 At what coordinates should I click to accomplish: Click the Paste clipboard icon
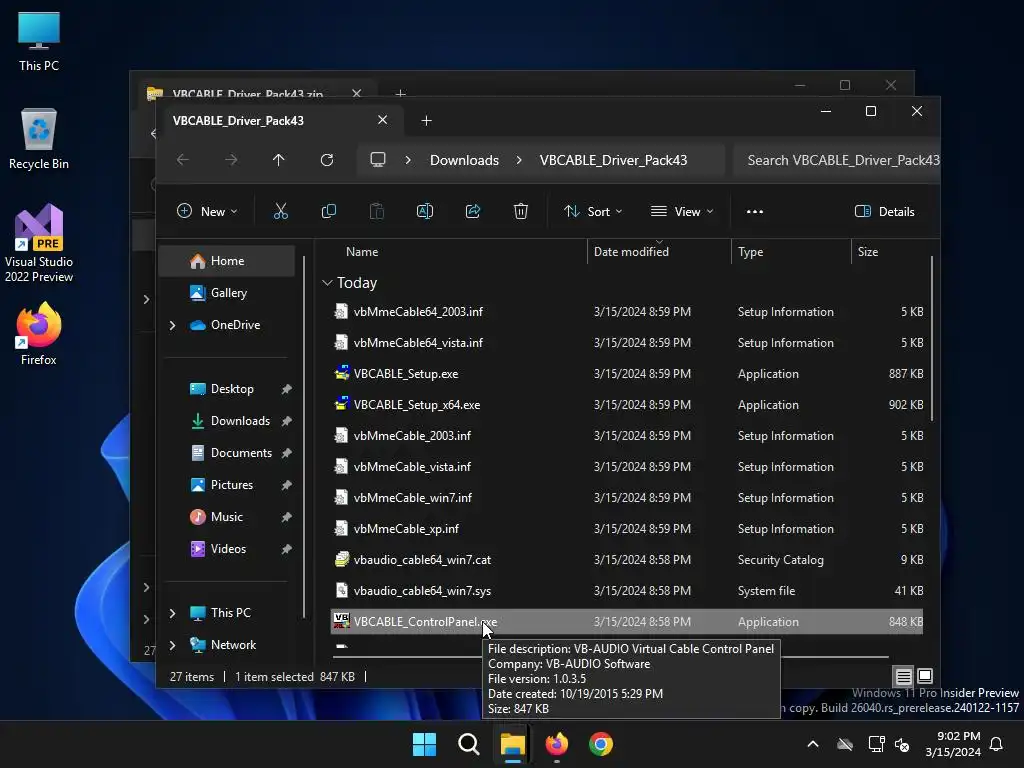pos(377,212)
